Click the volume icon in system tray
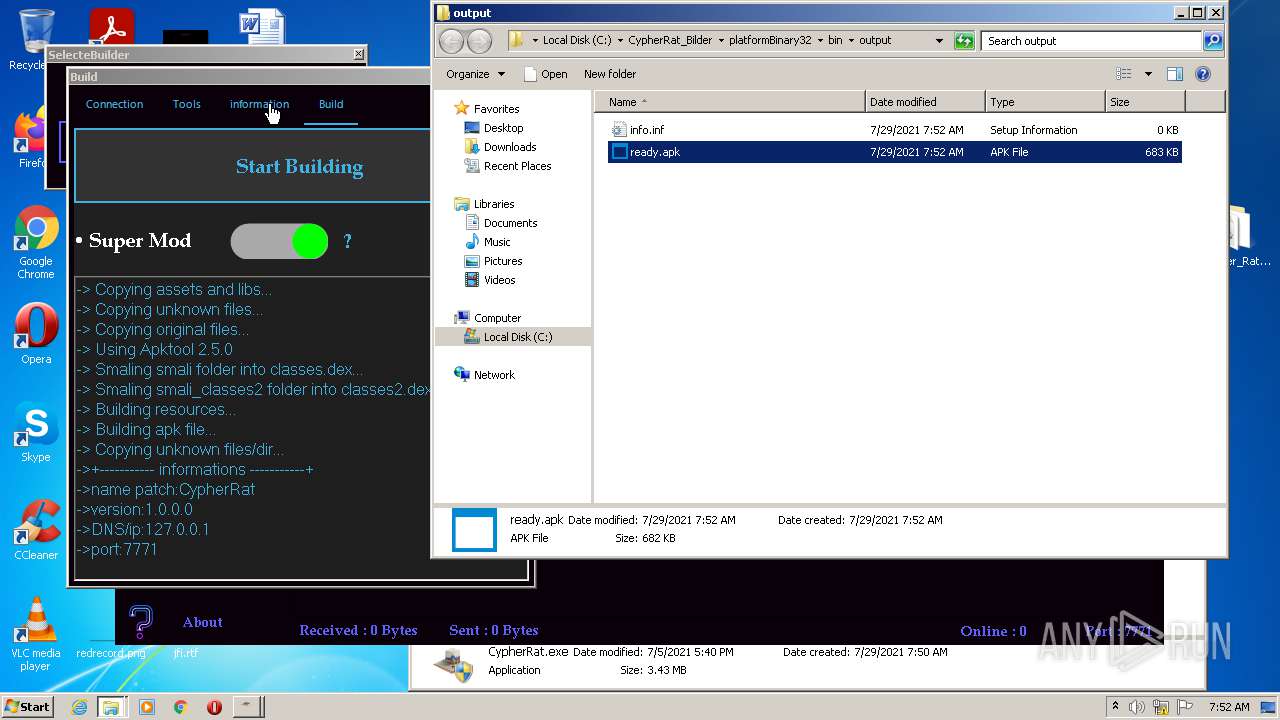This screenshot has height=720, width=1280. [x=1137, y=707]
